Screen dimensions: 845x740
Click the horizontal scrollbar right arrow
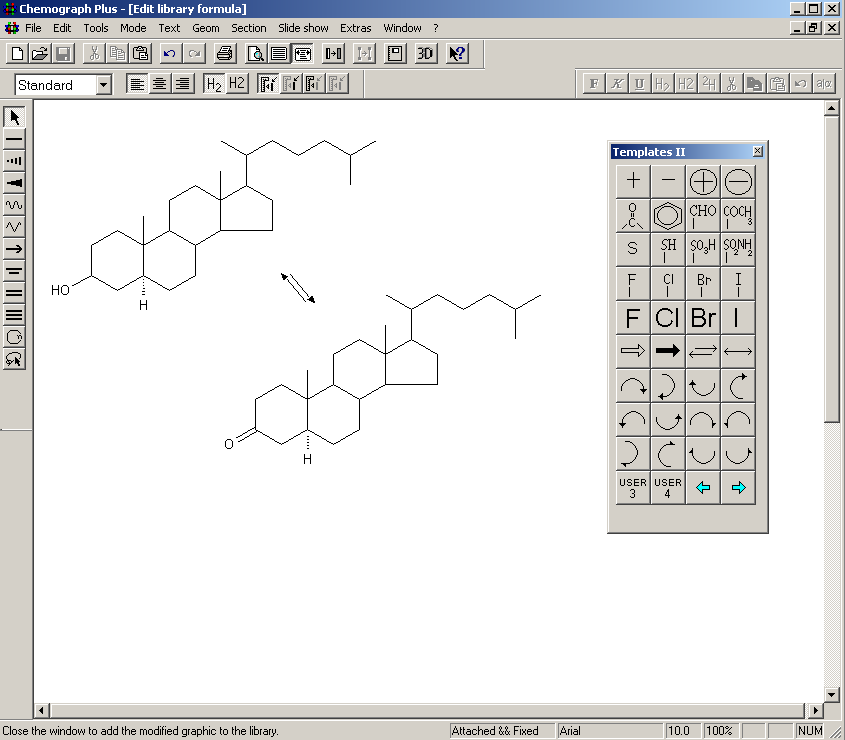pyautogui.click(x=816, y=710)
